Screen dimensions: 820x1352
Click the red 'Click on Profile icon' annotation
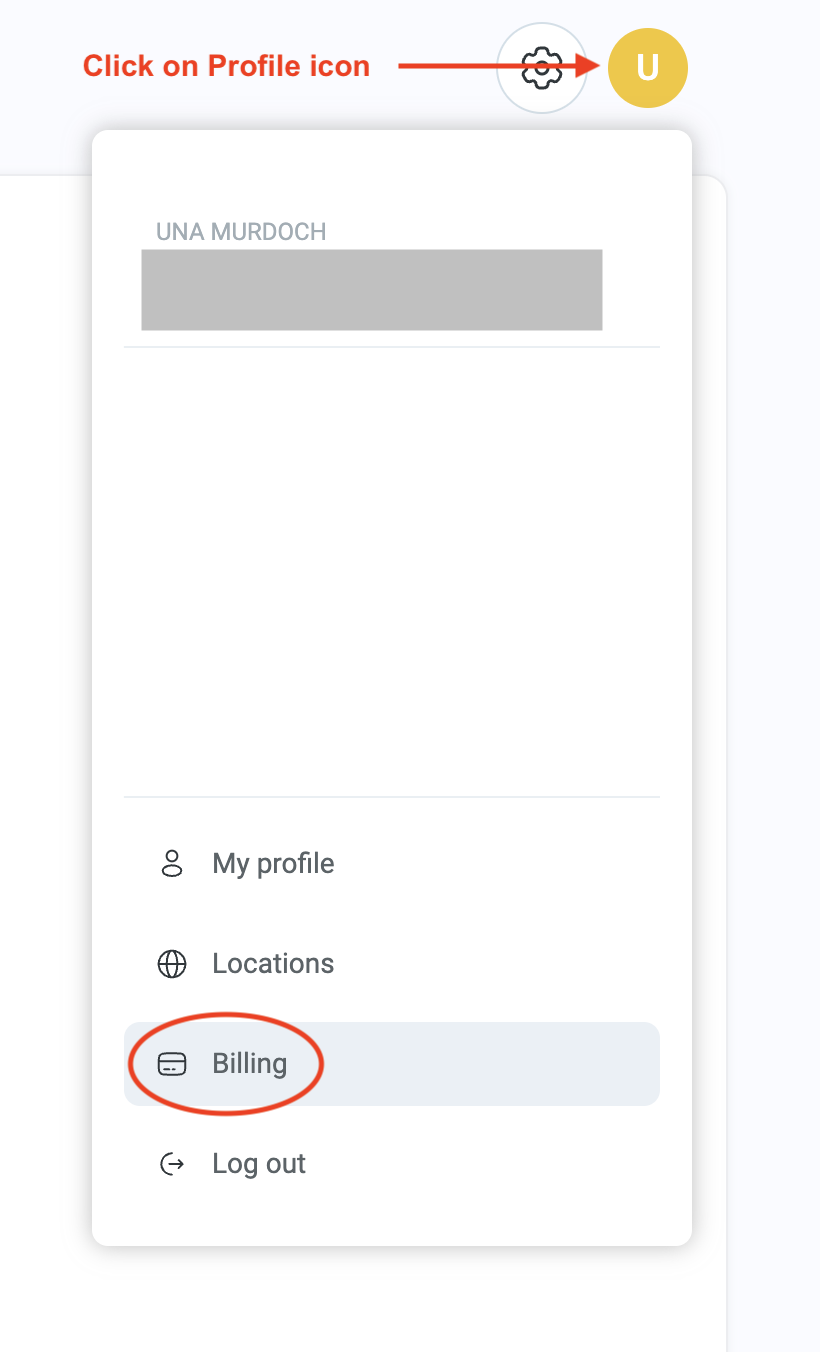(226, 66)
